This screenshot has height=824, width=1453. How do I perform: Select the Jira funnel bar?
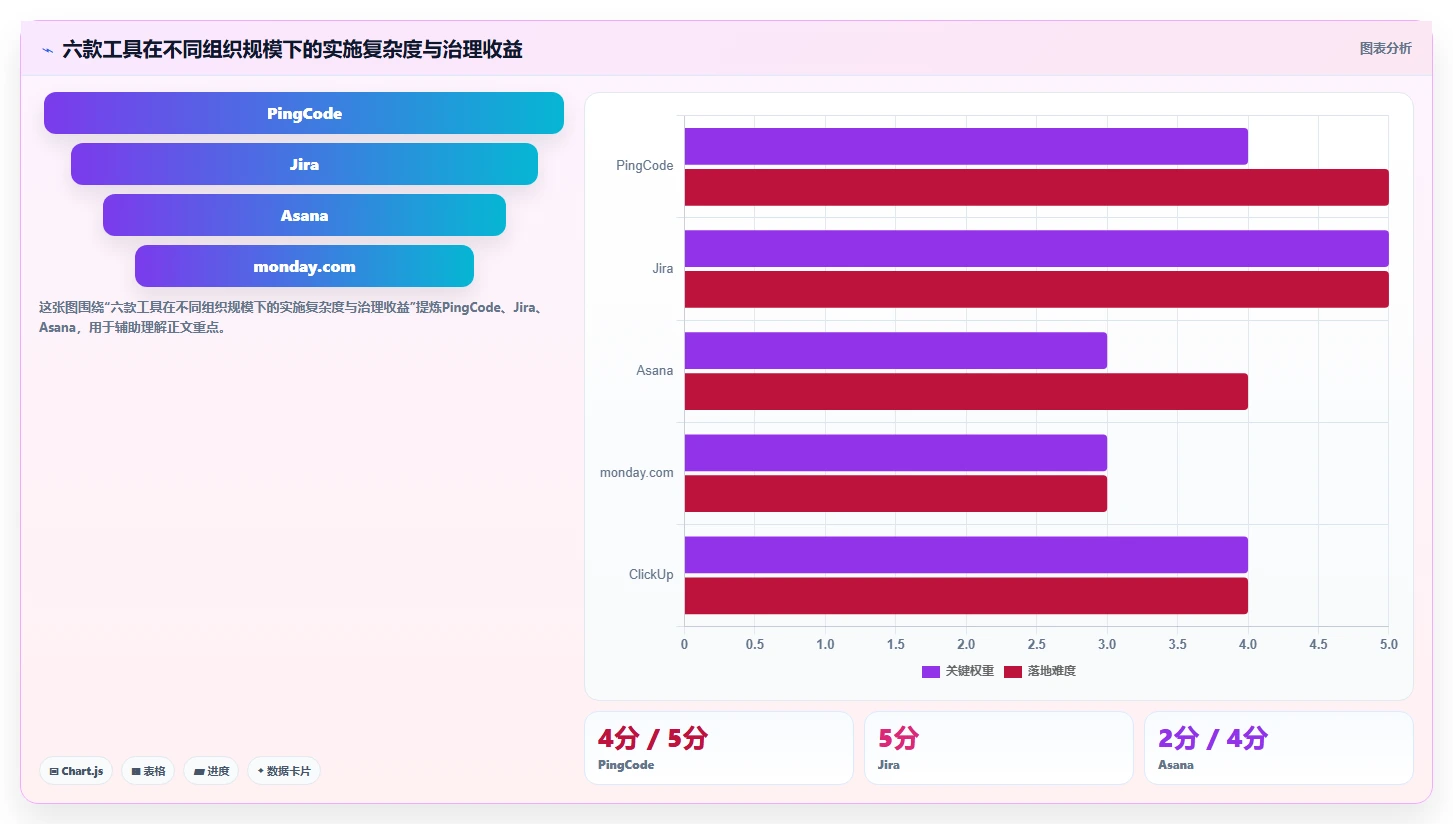[x=304, y=164]
